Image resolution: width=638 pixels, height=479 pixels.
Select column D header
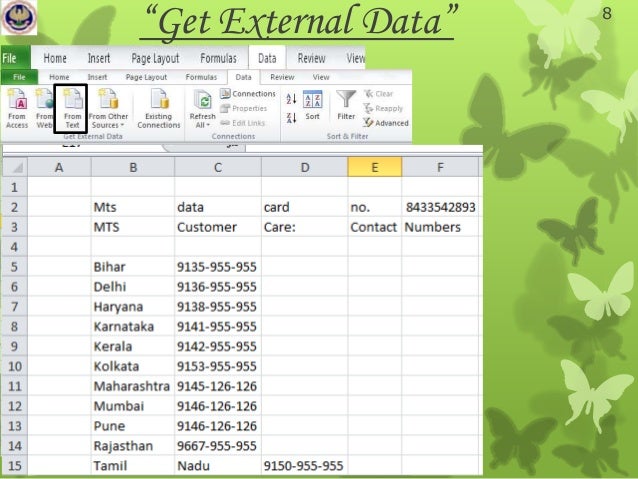305,167
